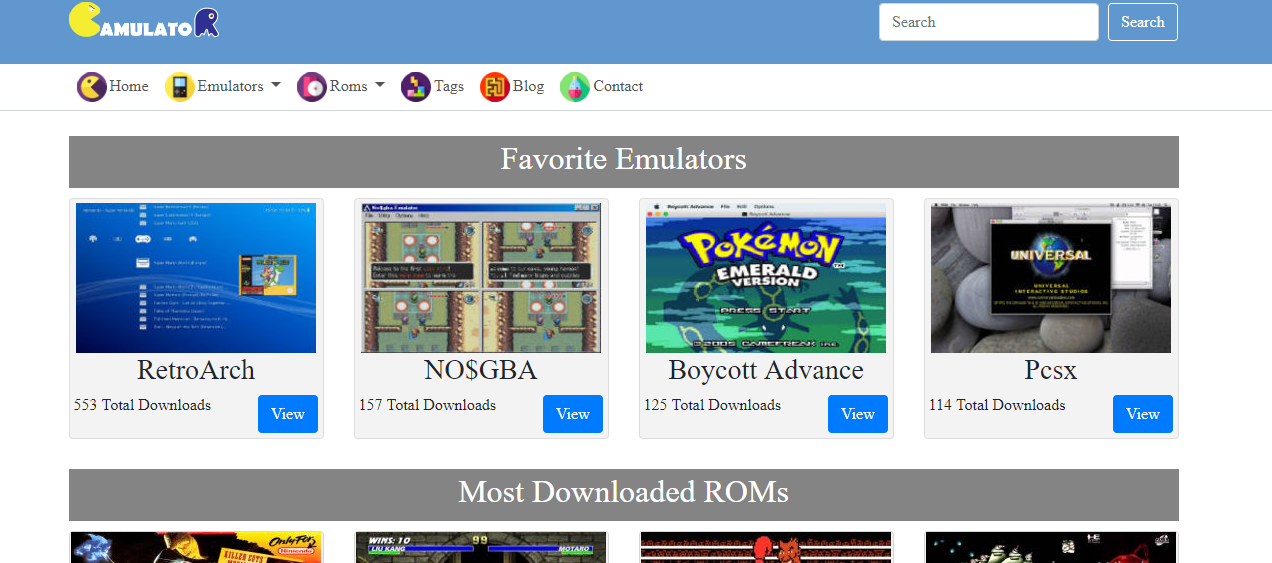Open the red boxing ROM thumbnail
This screenshot has height=563, width=1272.
click(x=766, y=548)
